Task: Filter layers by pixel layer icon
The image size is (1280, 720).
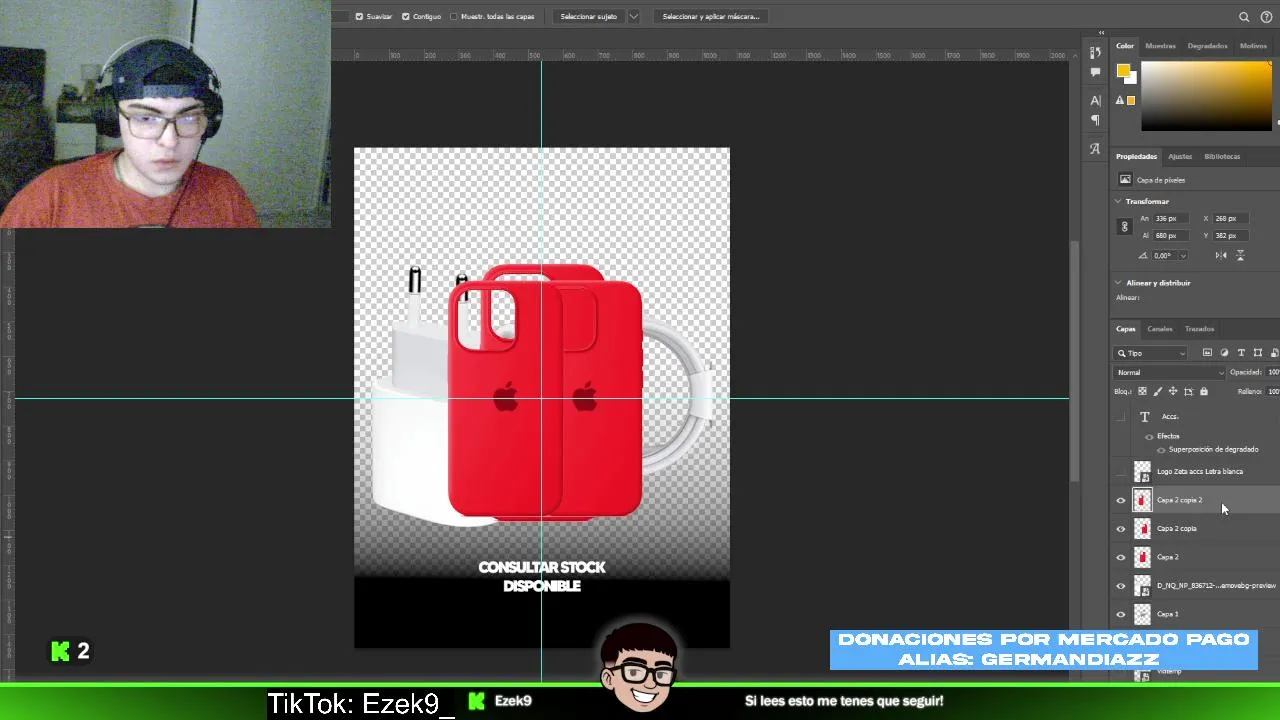Action: pos(1207,353)
